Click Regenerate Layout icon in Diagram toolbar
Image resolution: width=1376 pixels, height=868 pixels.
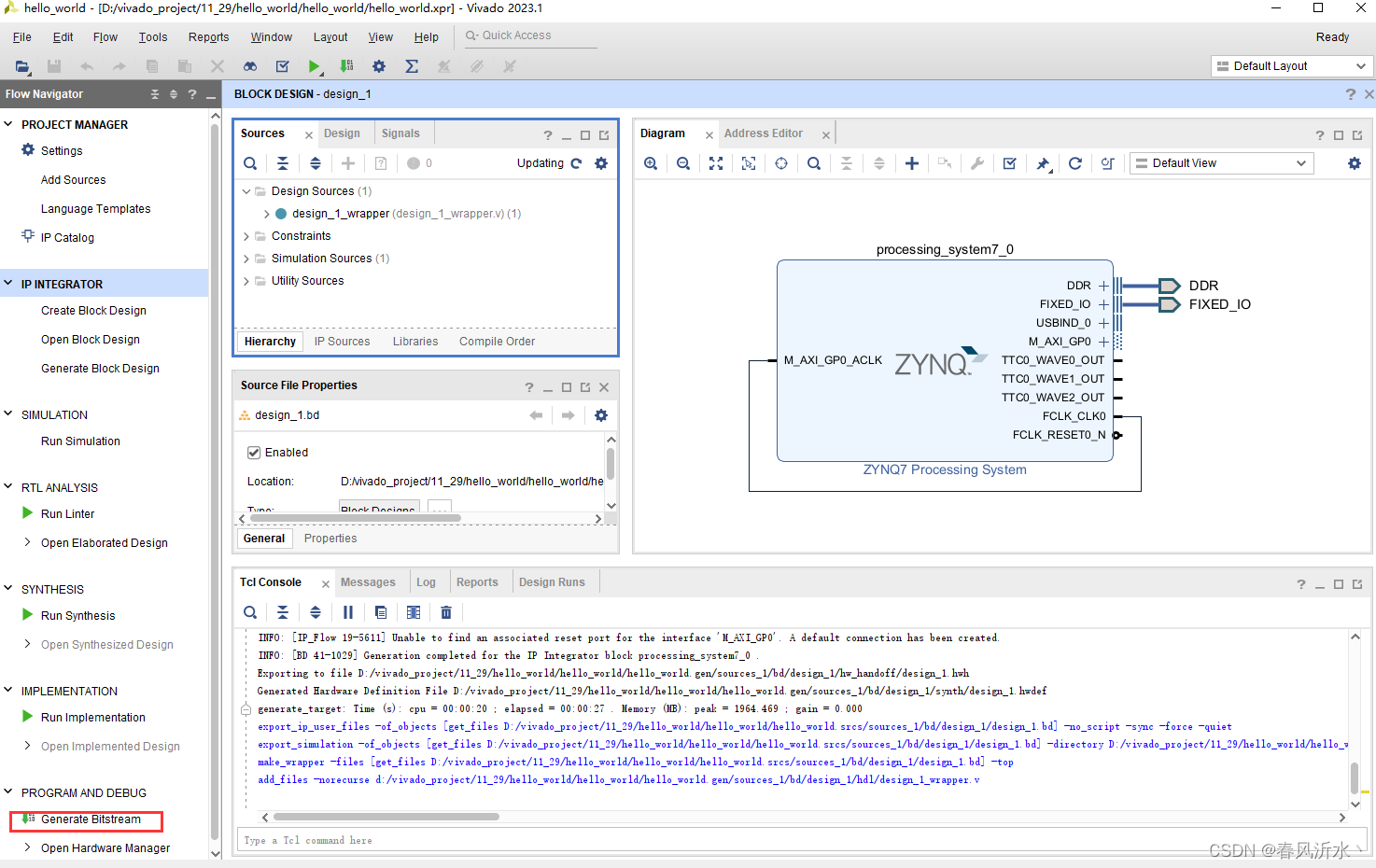(1108, 163)
